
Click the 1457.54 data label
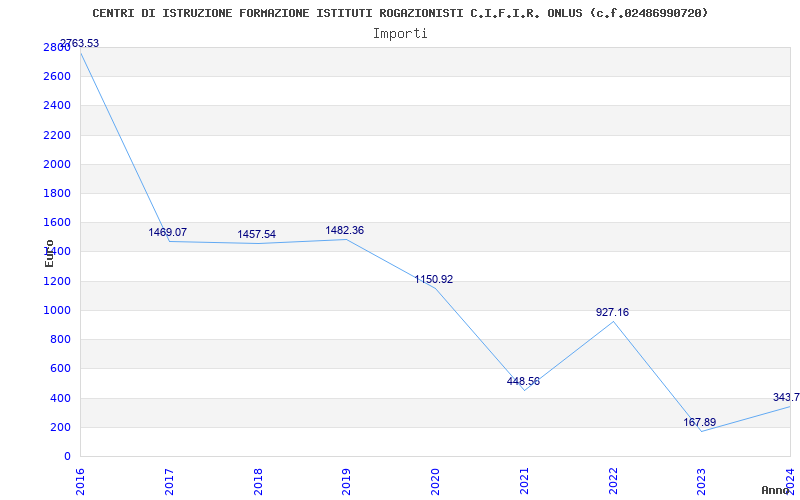[257, 234]
